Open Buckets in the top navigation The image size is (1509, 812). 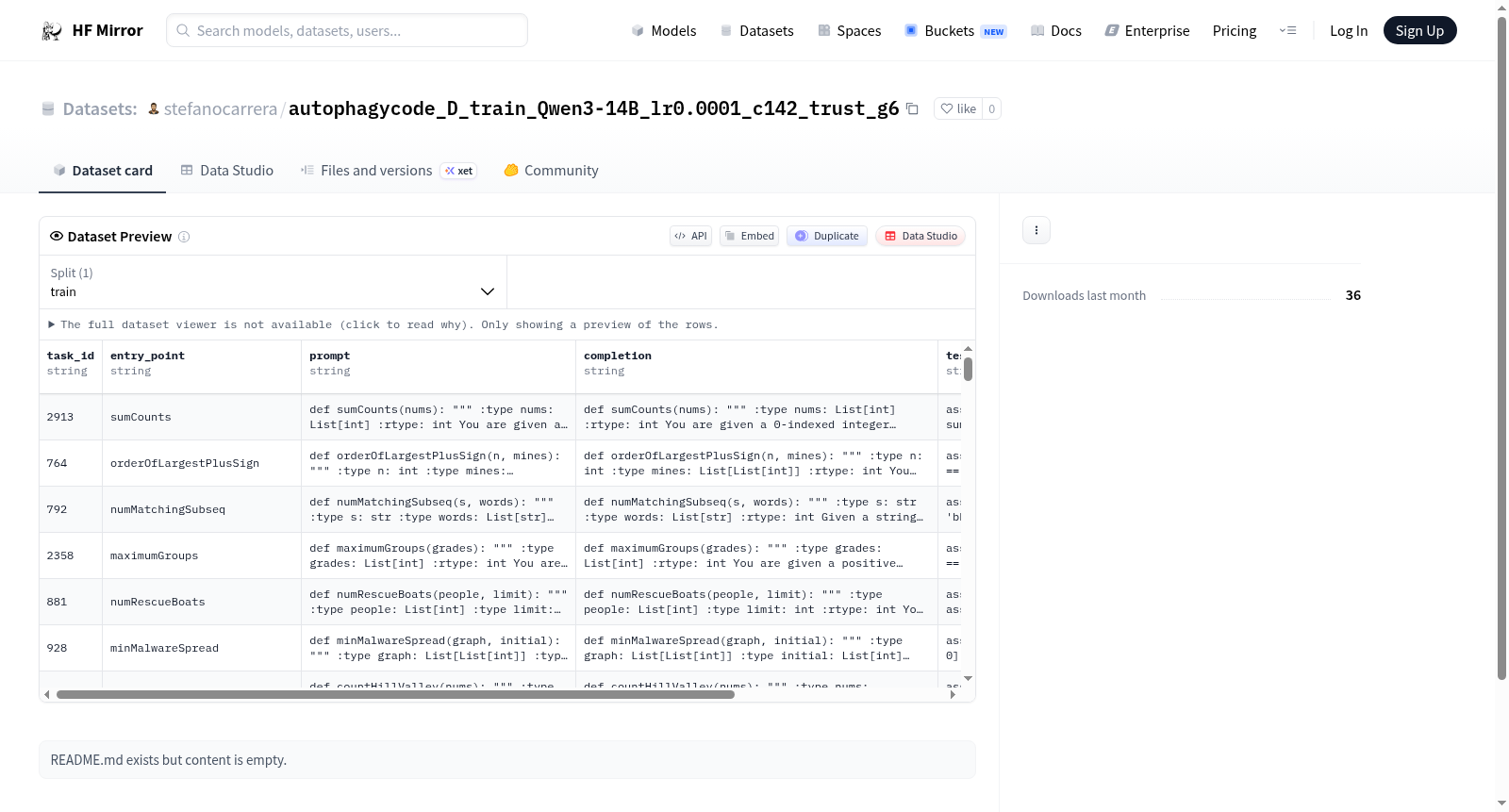[x=955, y=31]
